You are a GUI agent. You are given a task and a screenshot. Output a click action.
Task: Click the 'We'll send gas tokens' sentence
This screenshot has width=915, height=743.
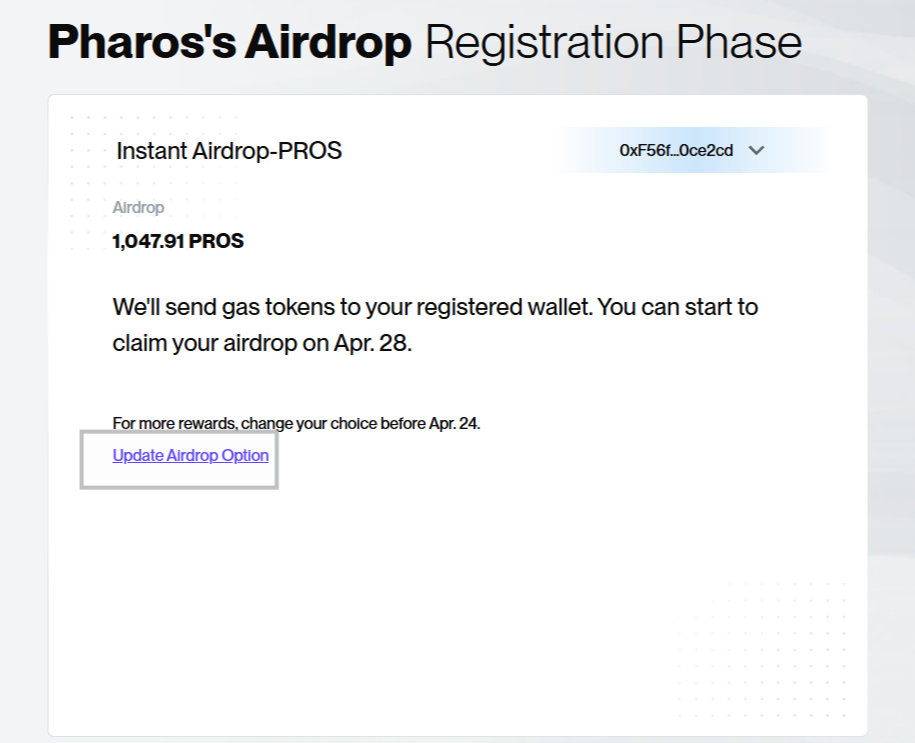[435, 306]
